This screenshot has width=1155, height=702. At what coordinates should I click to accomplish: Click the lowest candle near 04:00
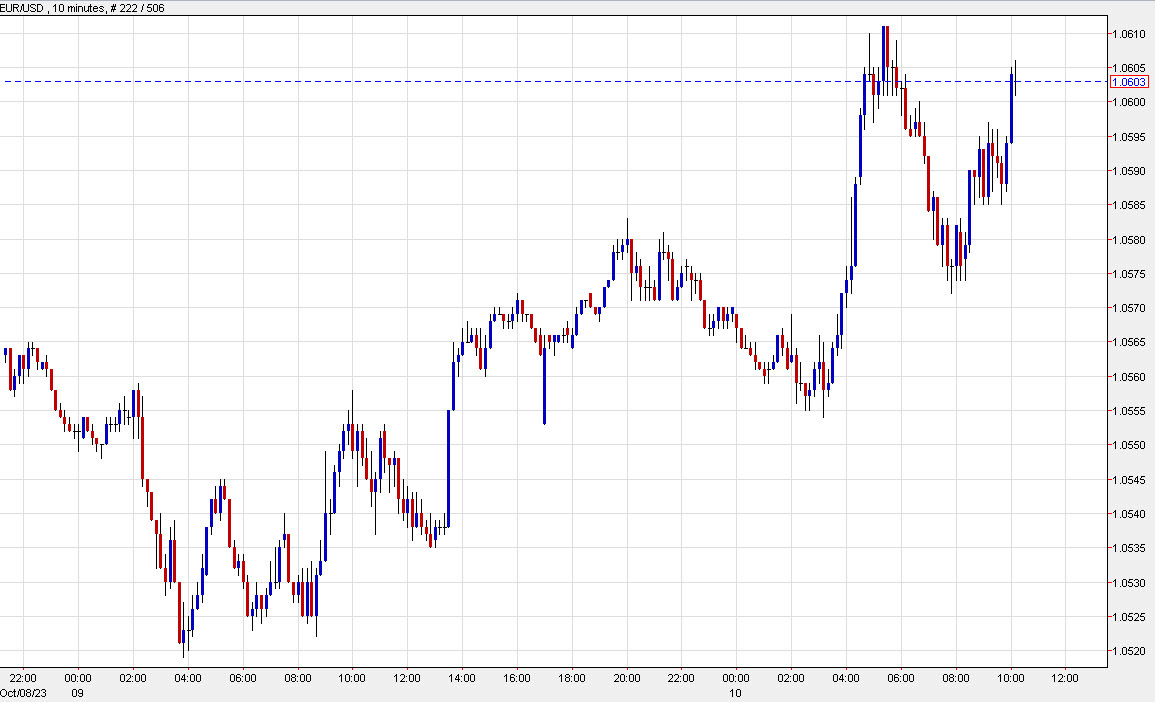pyautogui.click(x=184, y=645)
